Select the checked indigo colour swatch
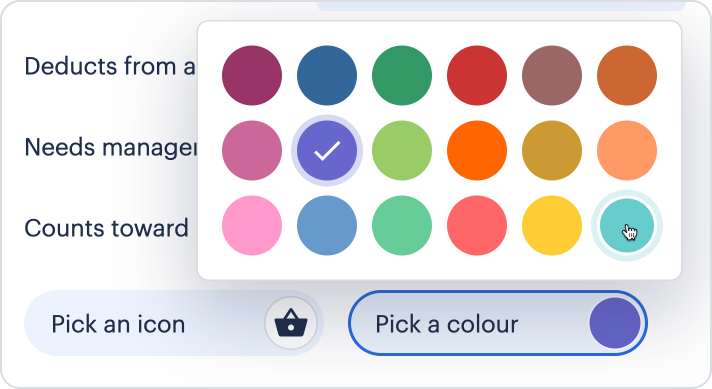 pyautogui.click(x=327, y=150)
